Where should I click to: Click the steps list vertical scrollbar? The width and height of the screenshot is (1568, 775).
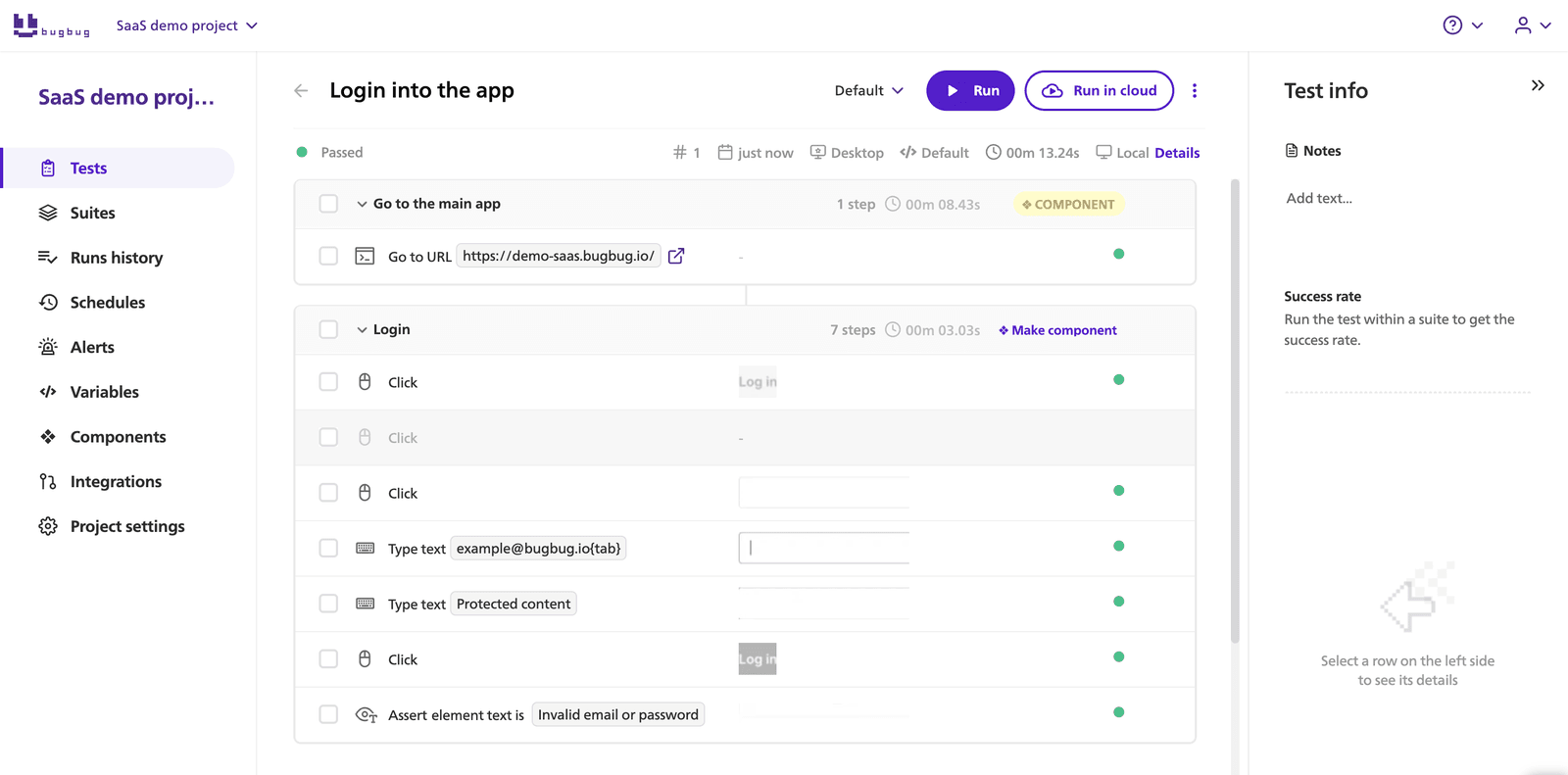pos(1235,411)
